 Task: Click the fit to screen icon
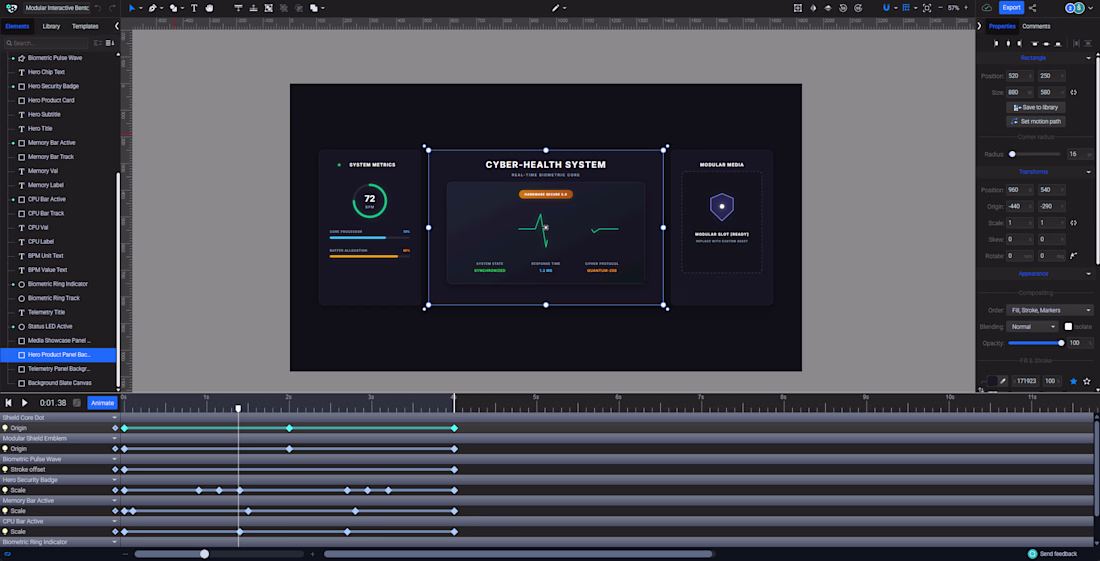coord(927,8)
